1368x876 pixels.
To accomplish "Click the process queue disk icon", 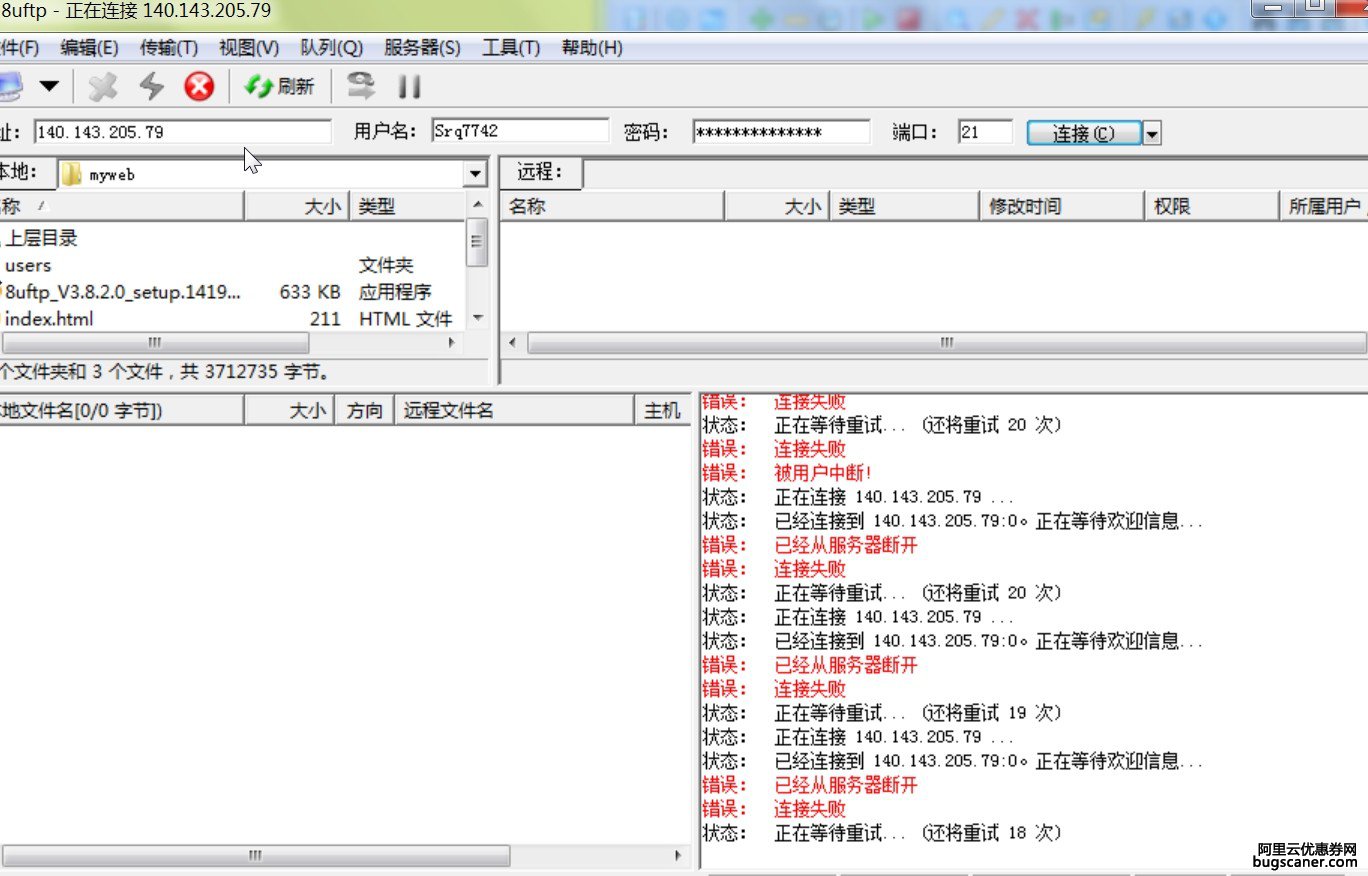I will pyautogui.click(x=360, y=86).
